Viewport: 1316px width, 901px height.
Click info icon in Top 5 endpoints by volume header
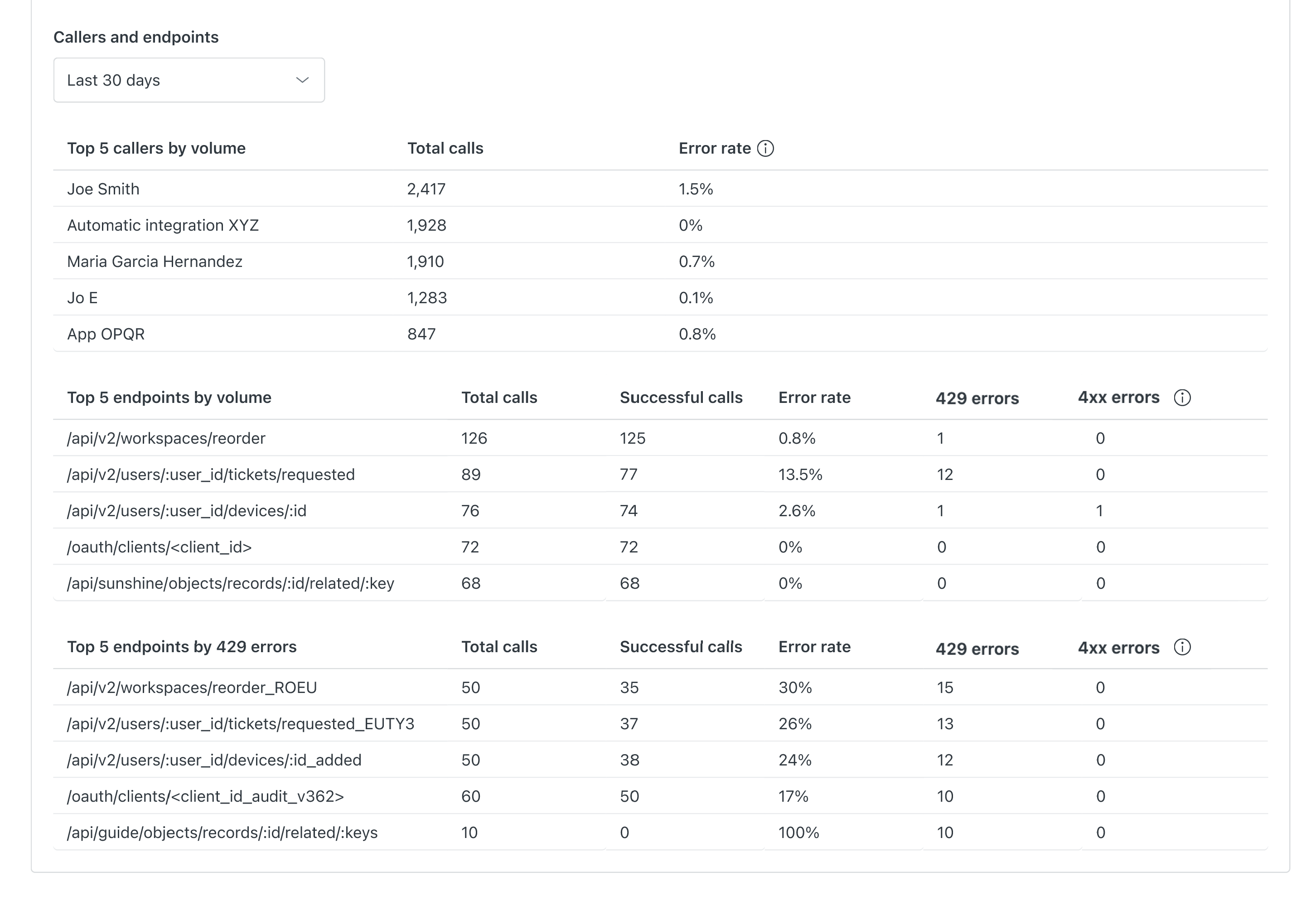(1182, 397)
